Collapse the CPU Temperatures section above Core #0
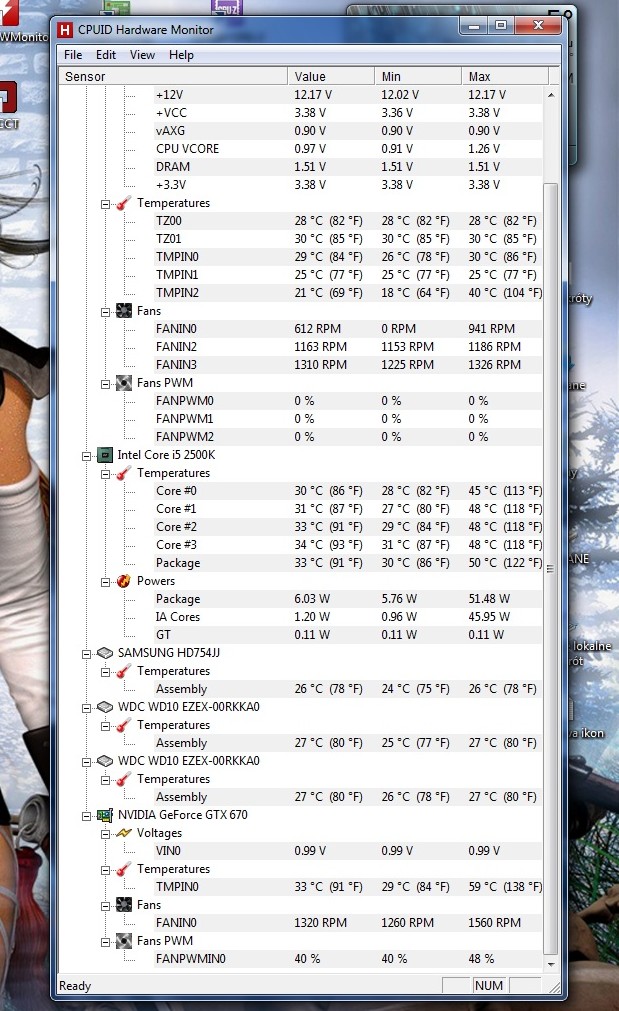 [105, 474]
